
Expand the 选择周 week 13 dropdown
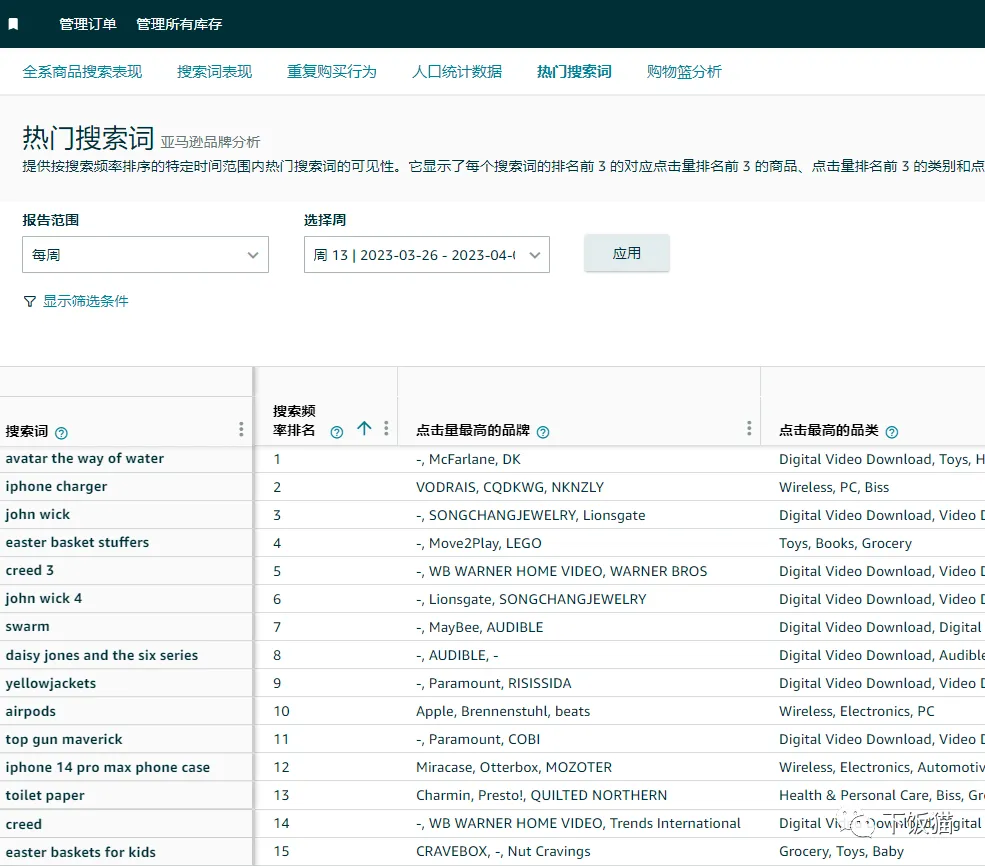coord(427,254)
